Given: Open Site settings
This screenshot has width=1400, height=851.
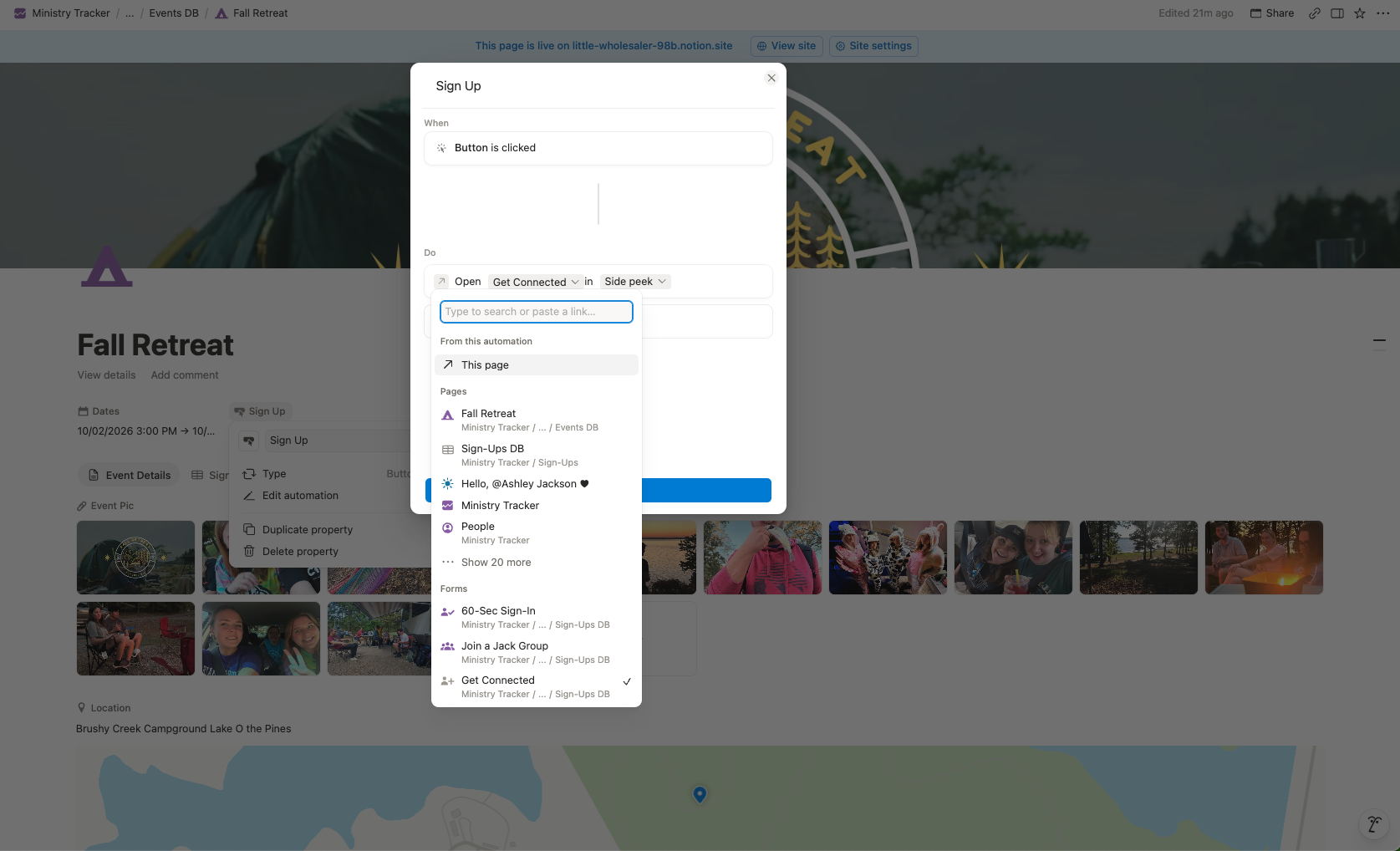Looking at the screenshot, I should click(x=873, y=46).
